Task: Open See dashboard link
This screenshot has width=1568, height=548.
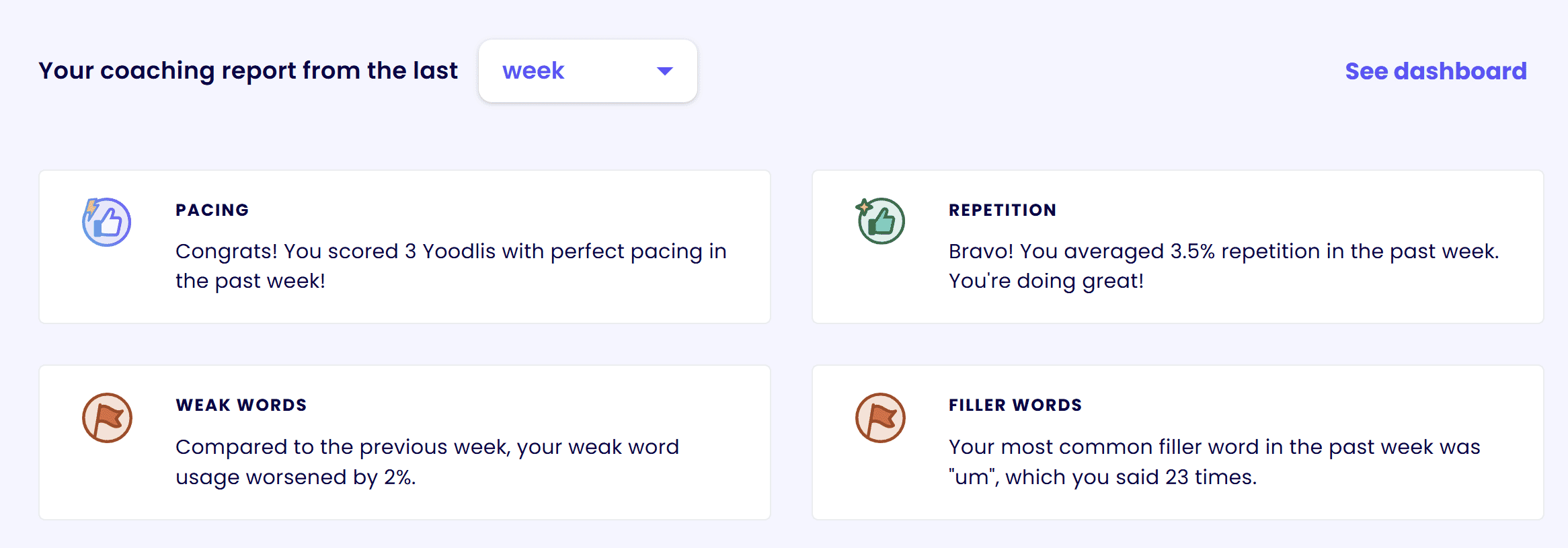Action: pos(1436,71)
